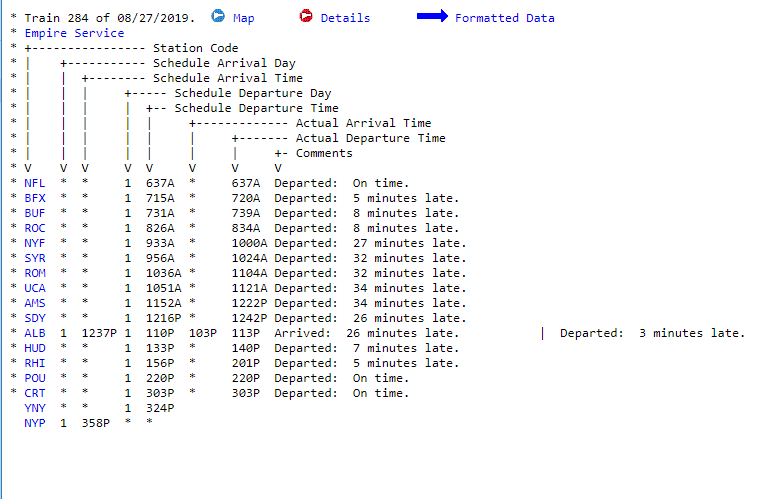Select station code NFL

(34, 183)
